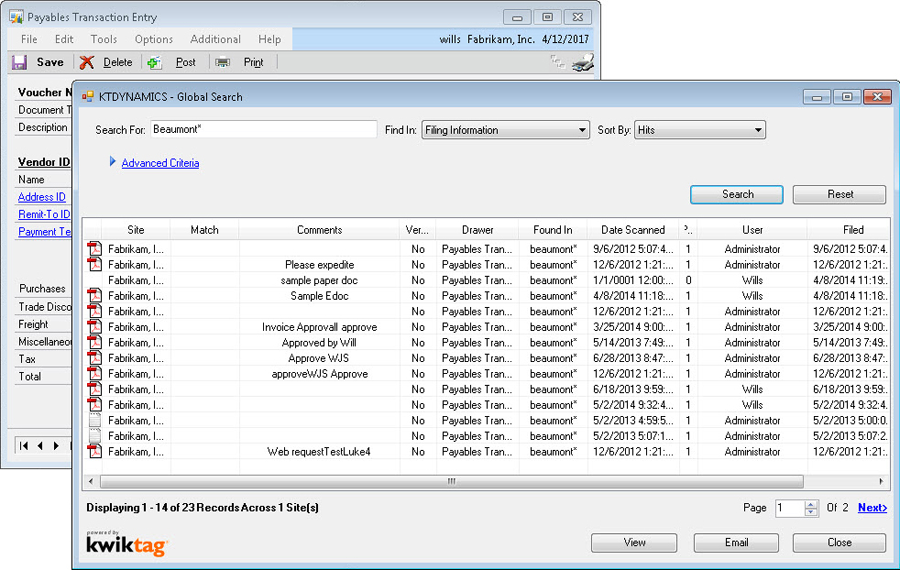Click in the Search For text field
Screen dimensions: 900x570
(x=263, y=129)
